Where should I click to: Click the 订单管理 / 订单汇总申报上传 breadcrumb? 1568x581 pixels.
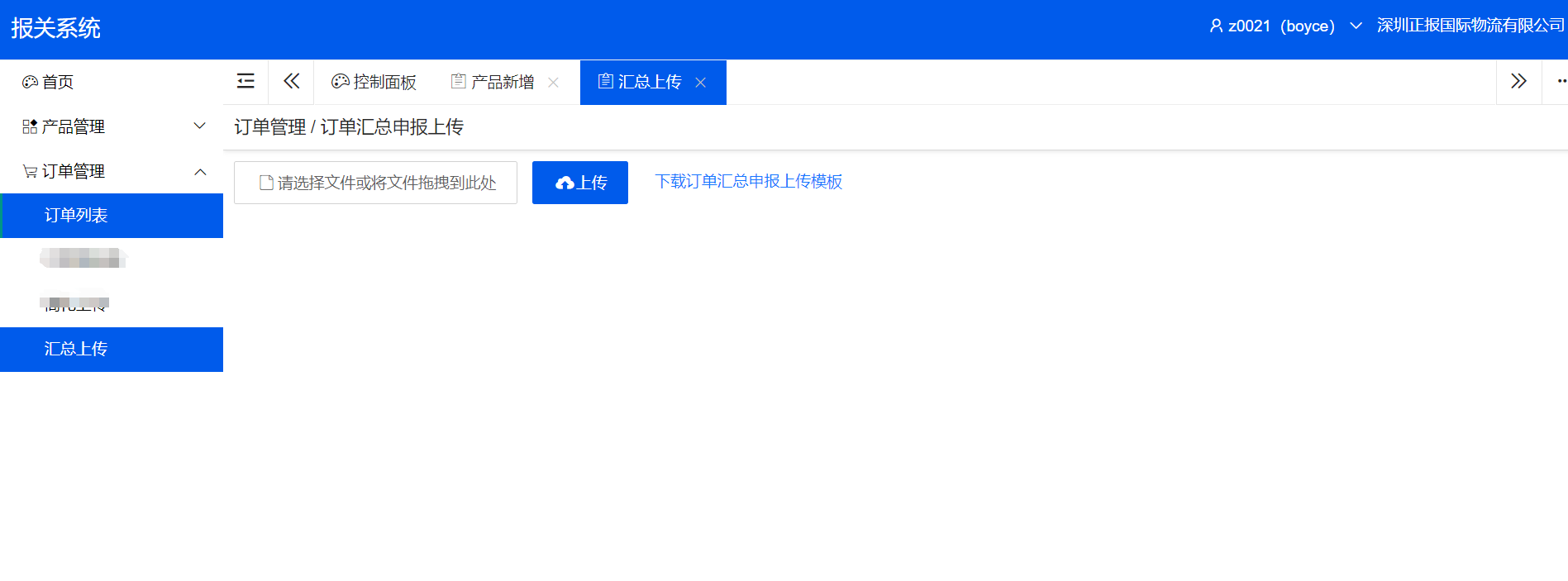click(x=349, y=127)
